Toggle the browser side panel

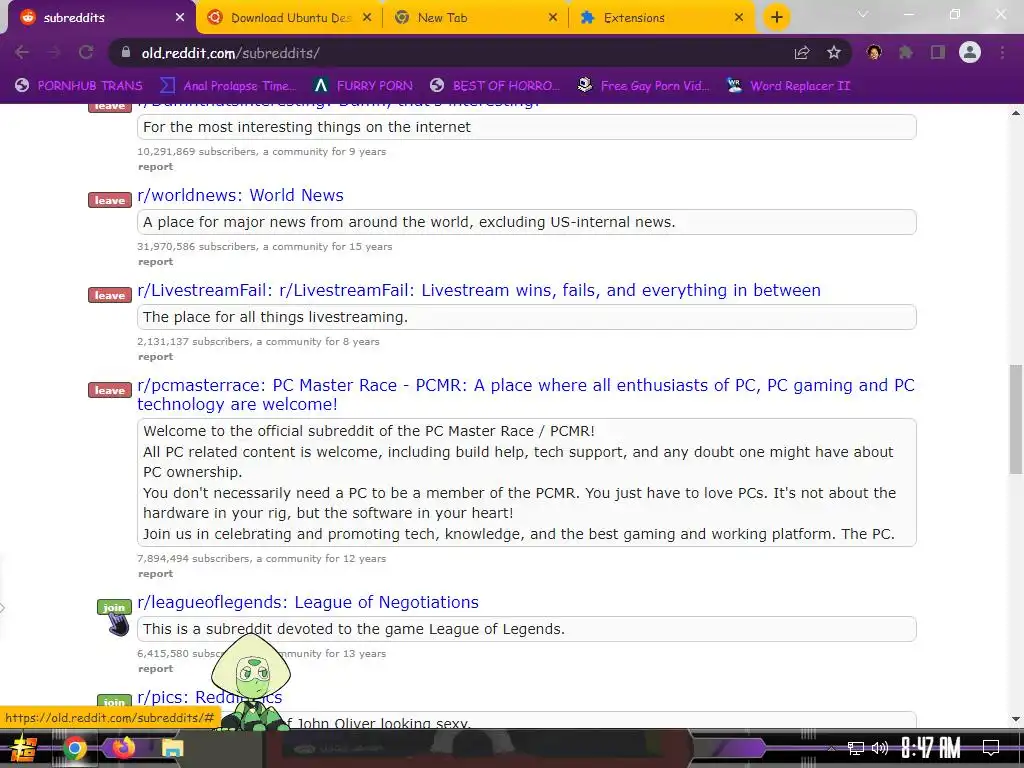tap(938, 52)
